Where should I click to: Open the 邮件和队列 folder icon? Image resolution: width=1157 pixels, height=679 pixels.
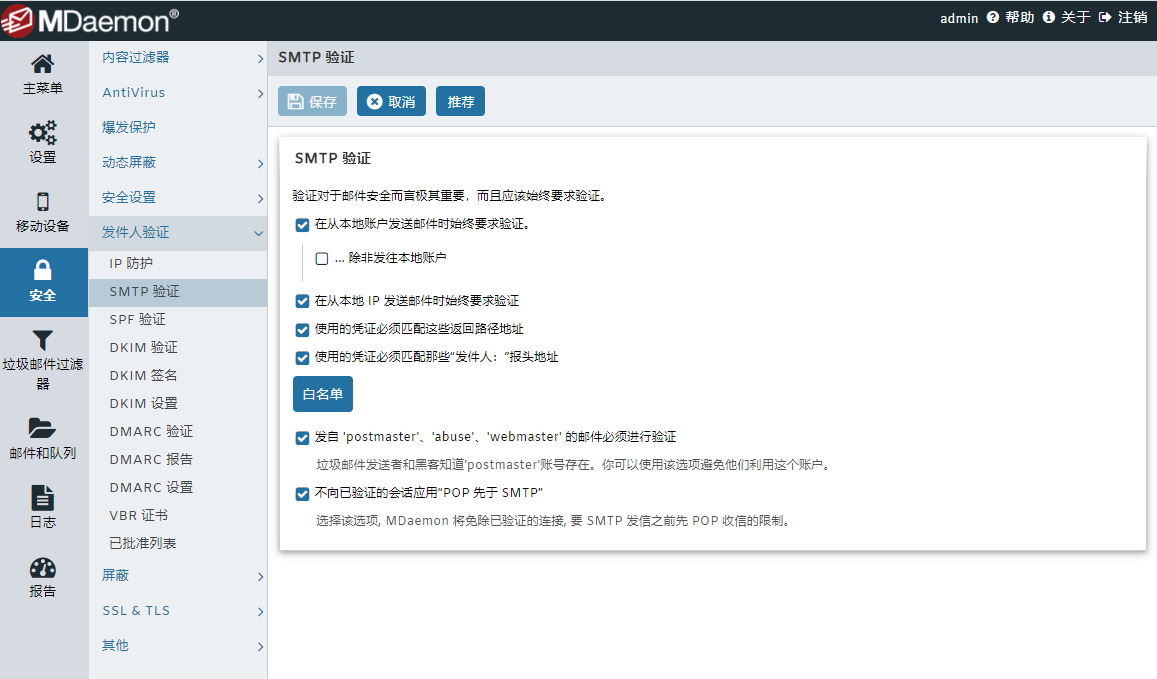pos(42,428)
